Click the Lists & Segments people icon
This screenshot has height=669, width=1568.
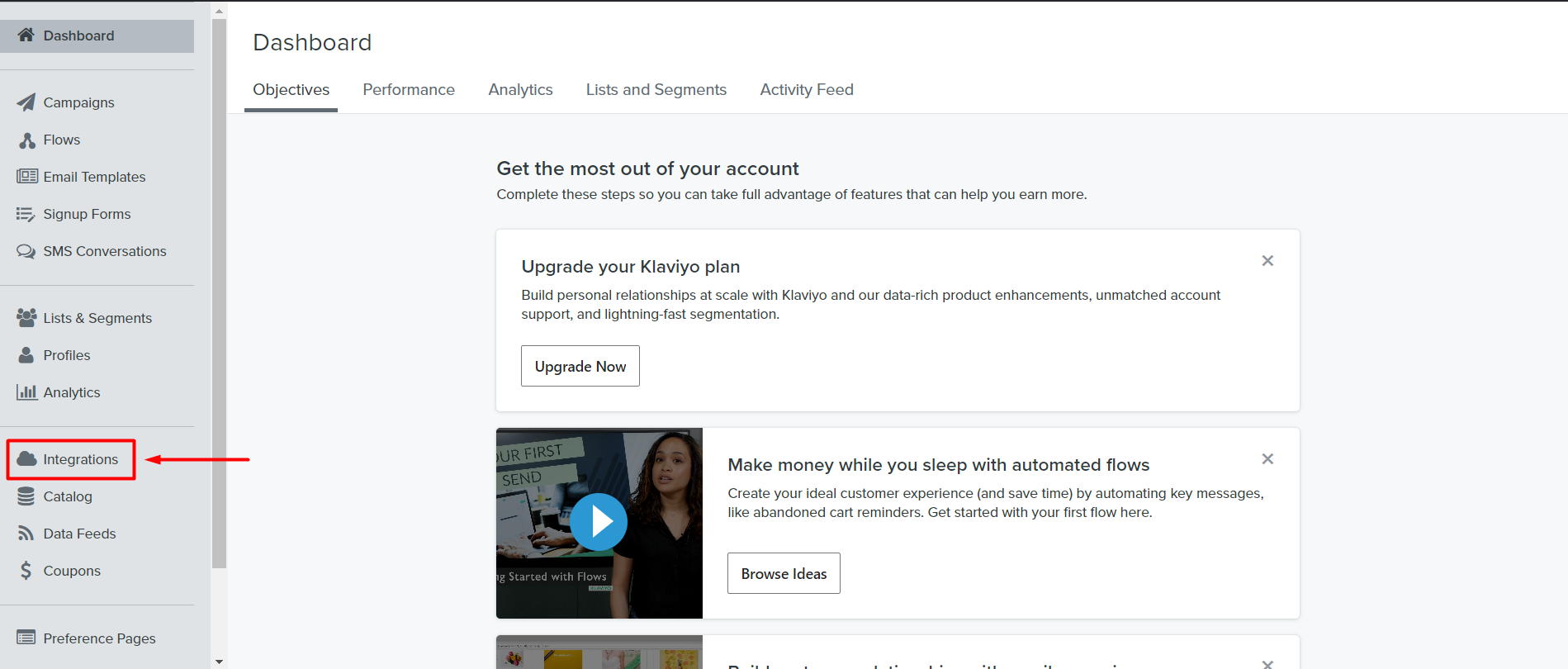pyautogui.click(x=26, y=318)
